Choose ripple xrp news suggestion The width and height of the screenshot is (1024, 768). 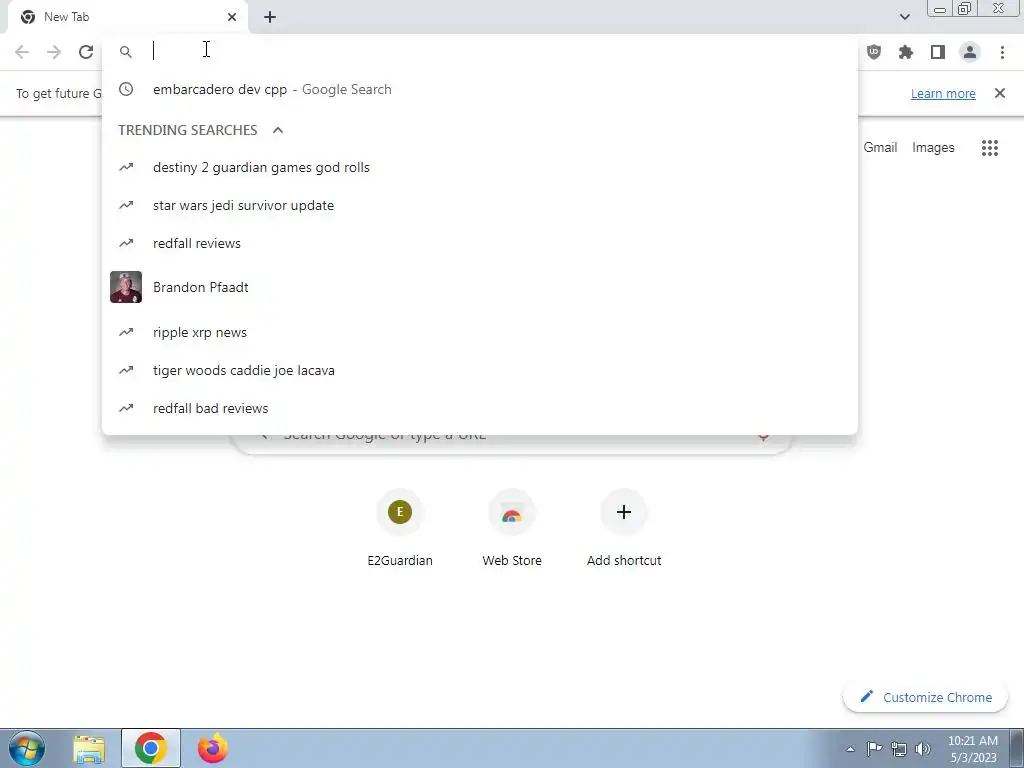(480, 332)
